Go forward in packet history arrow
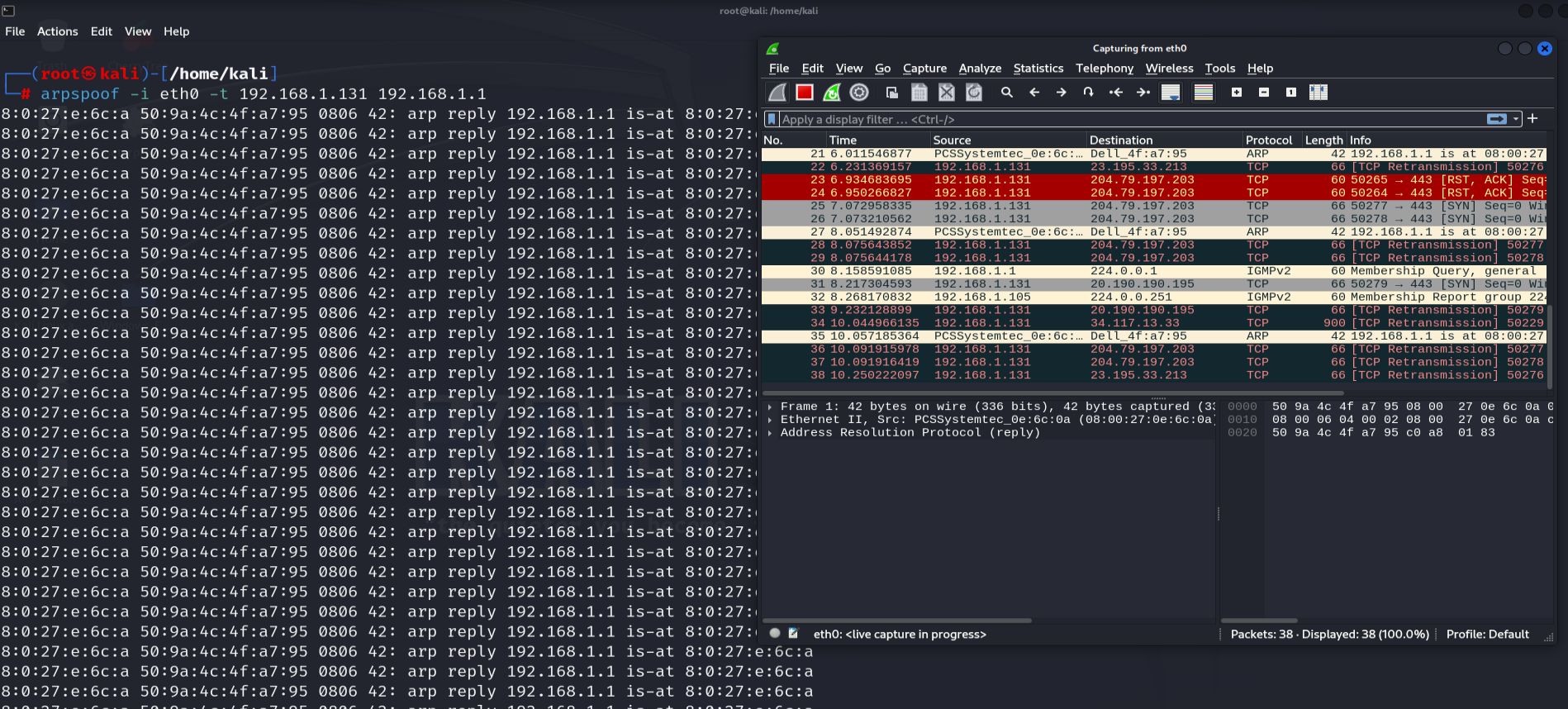 1062,93
